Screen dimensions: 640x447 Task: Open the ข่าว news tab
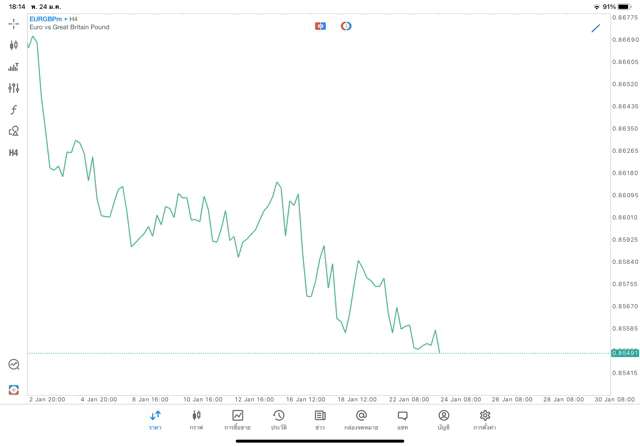(x=320, y=420)
